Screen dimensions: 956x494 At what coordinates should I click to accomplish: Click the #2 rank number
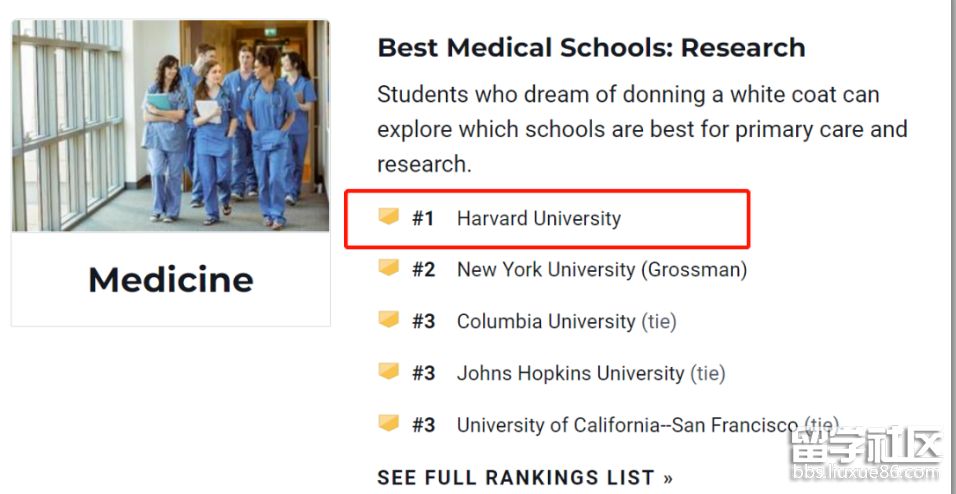point(423,269)
